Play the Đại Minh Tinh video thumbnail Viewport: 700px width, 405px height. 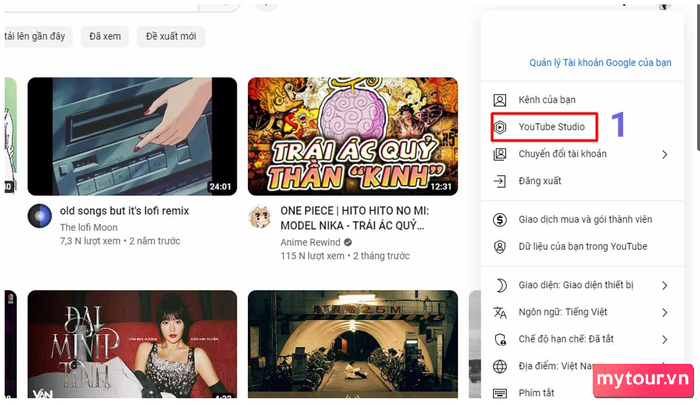[132, 344]
